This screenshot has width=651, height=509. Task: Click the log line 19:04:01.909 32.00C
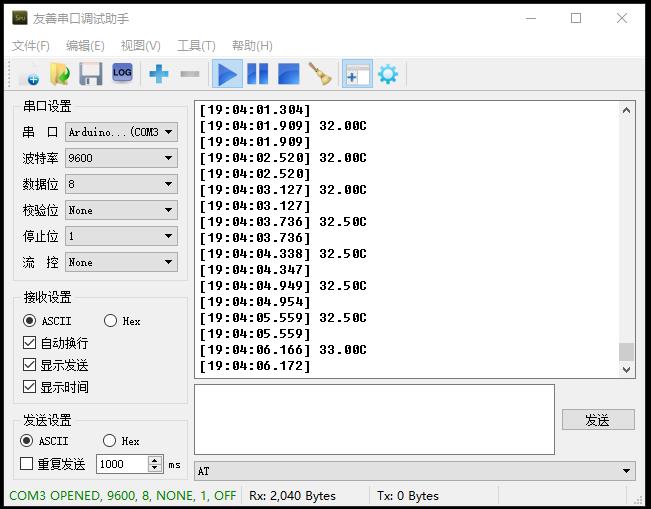283,126
